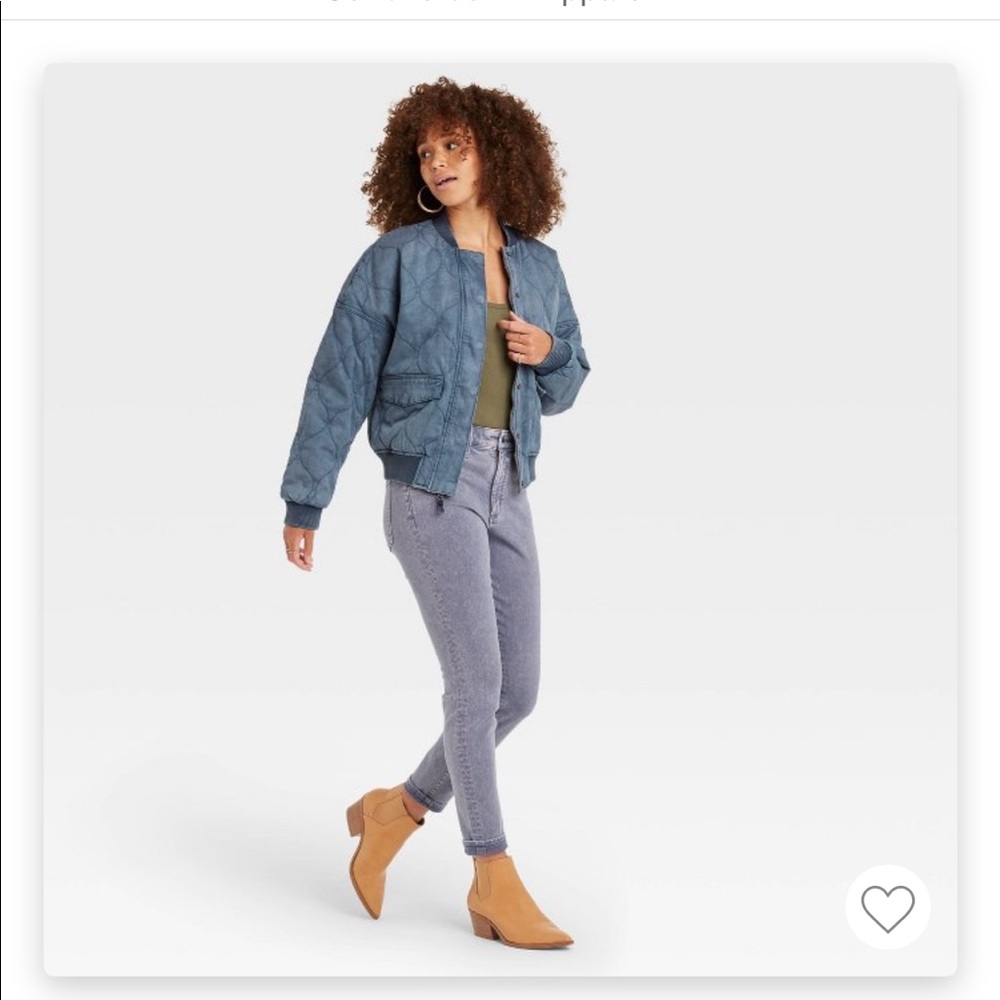Open the product photo of the model
1000x1000 pixels.
(500, 519)
